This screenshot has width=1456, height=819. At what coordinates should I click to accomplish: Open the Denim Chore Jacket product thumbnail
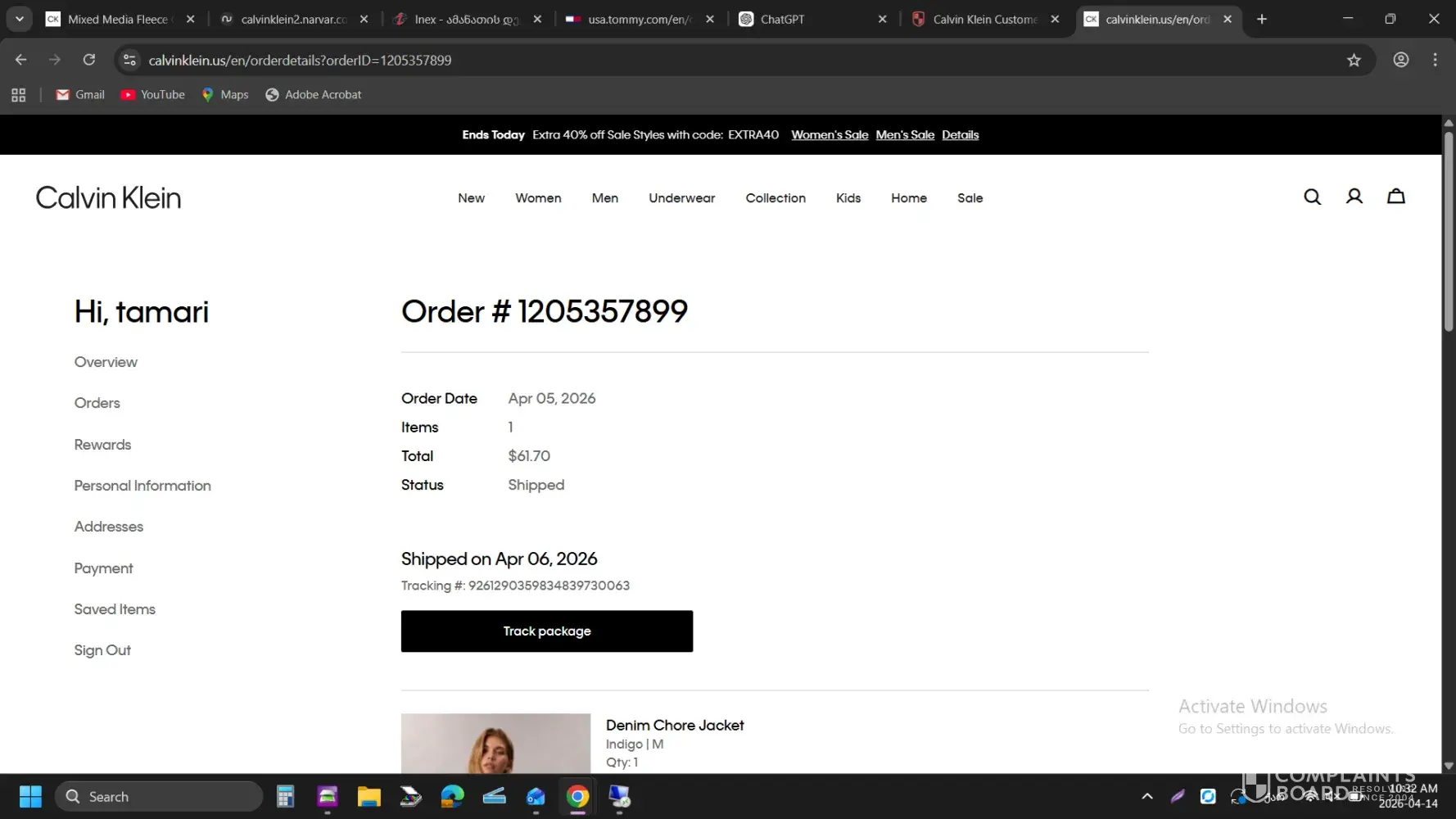[x=495, y=743]
